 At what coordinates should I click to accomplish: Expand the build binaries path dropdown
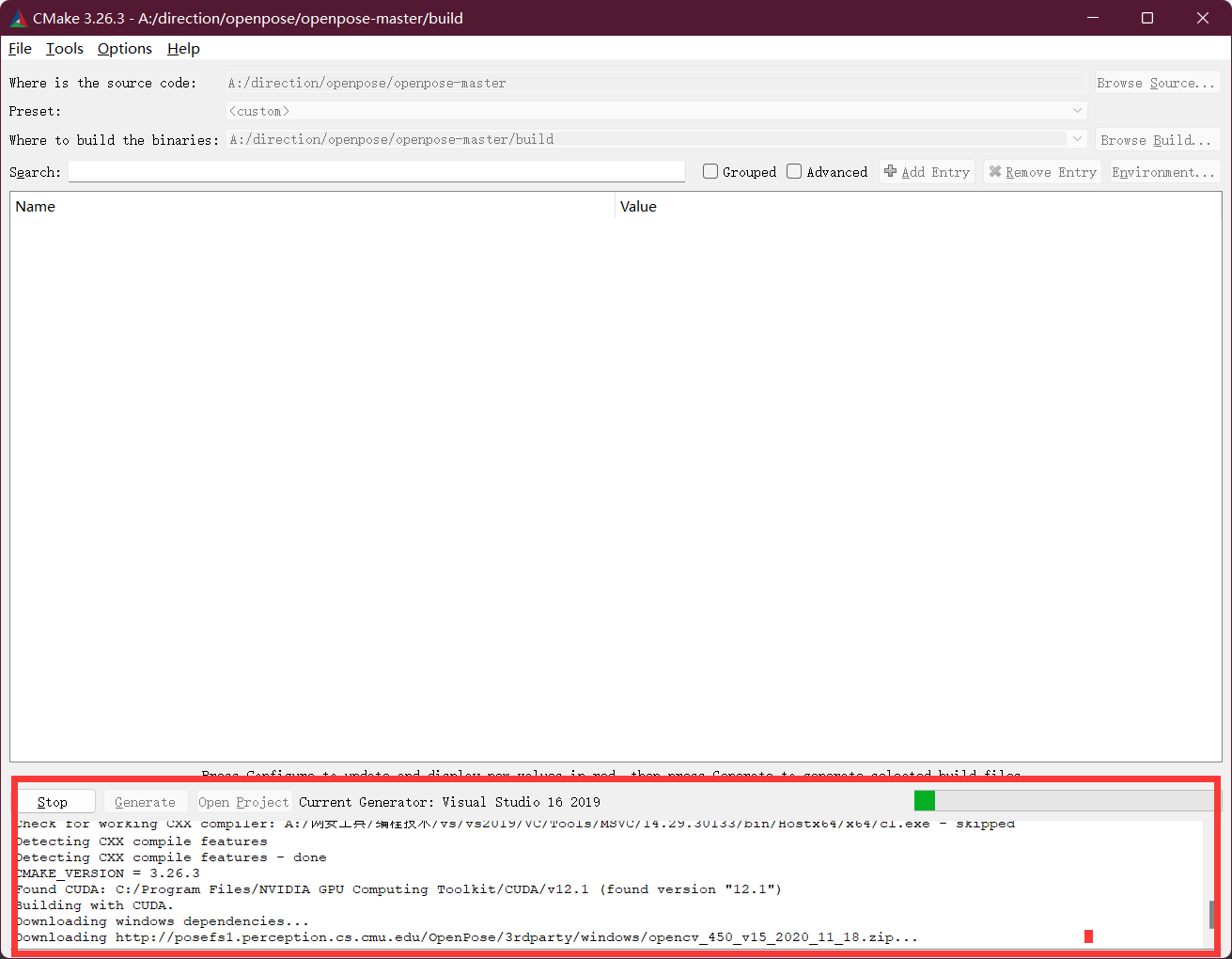[x=1077, y=139]
